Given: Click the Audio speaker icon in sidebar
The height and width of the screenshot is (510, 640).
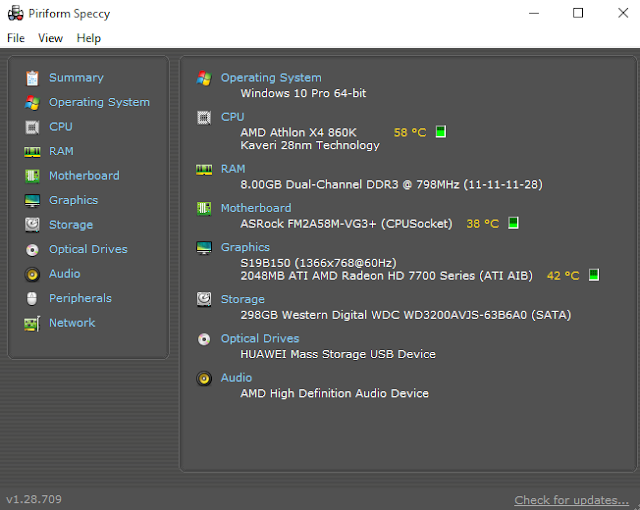Looking at the screenshot, I should click(32, 274).
